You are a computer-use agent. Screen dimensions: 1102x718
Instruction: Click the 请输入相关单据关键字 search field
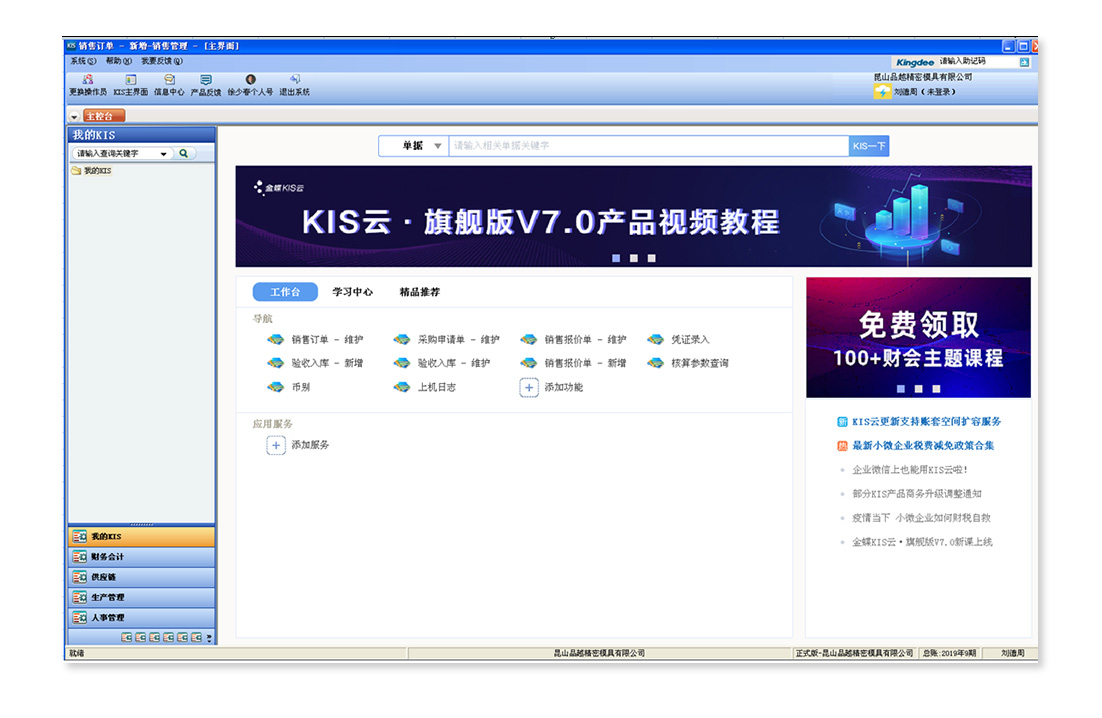pos(646,146)
